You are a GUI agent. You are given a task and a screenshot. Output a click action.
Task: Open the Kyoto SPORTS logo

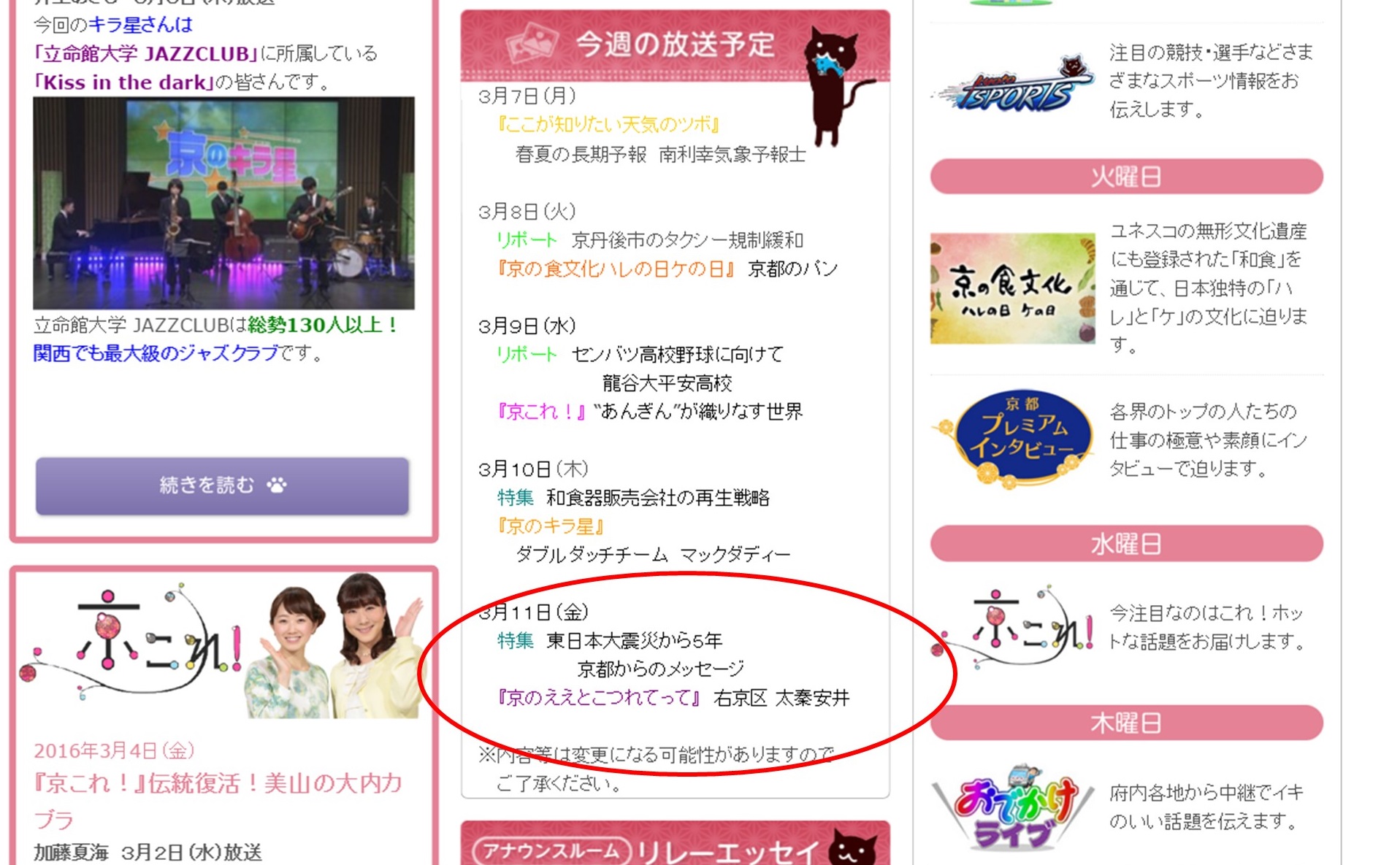click(x=1012, y=84)
